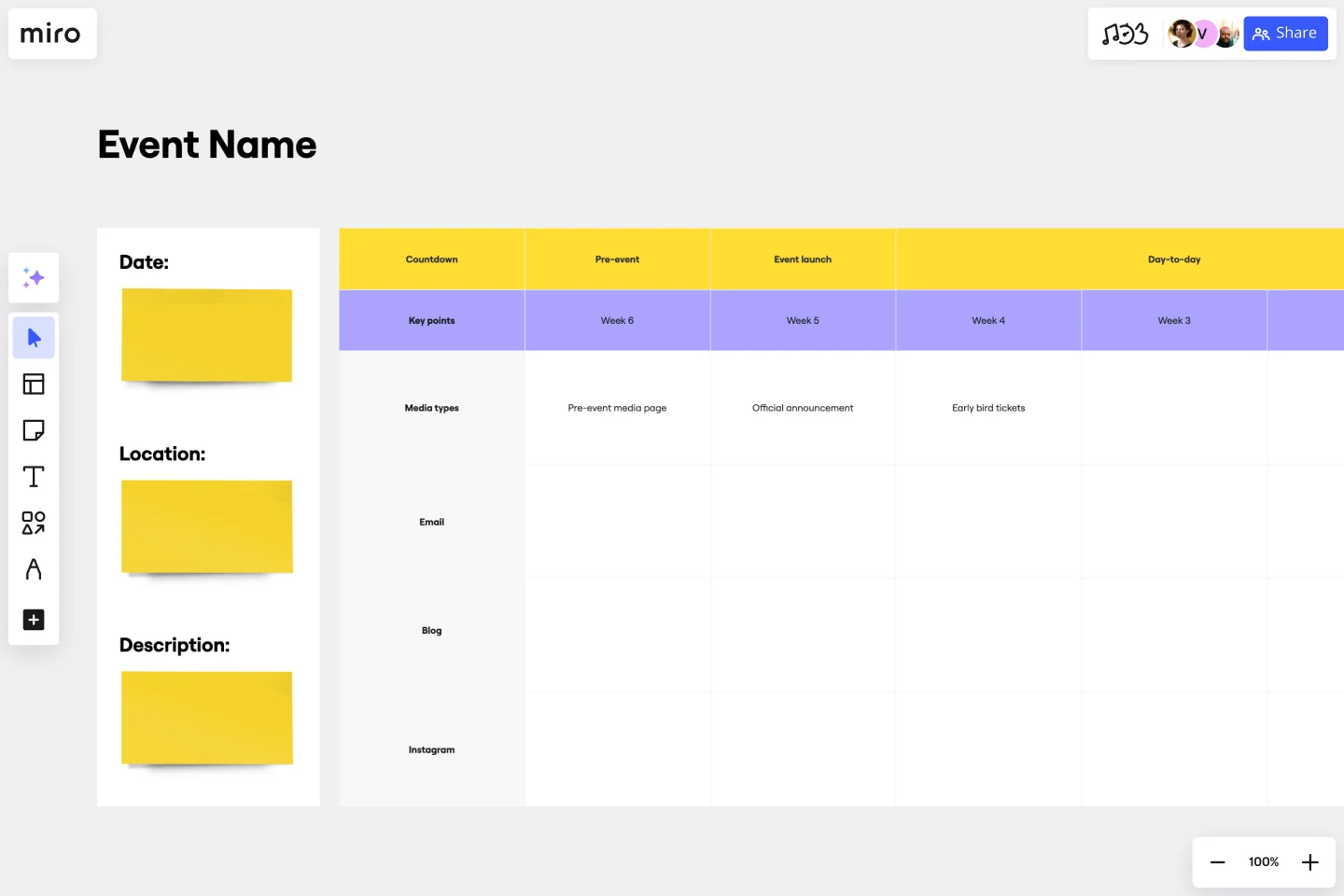Select the text tool
Screen dimensions: 1344x896
tap(34, 477)
